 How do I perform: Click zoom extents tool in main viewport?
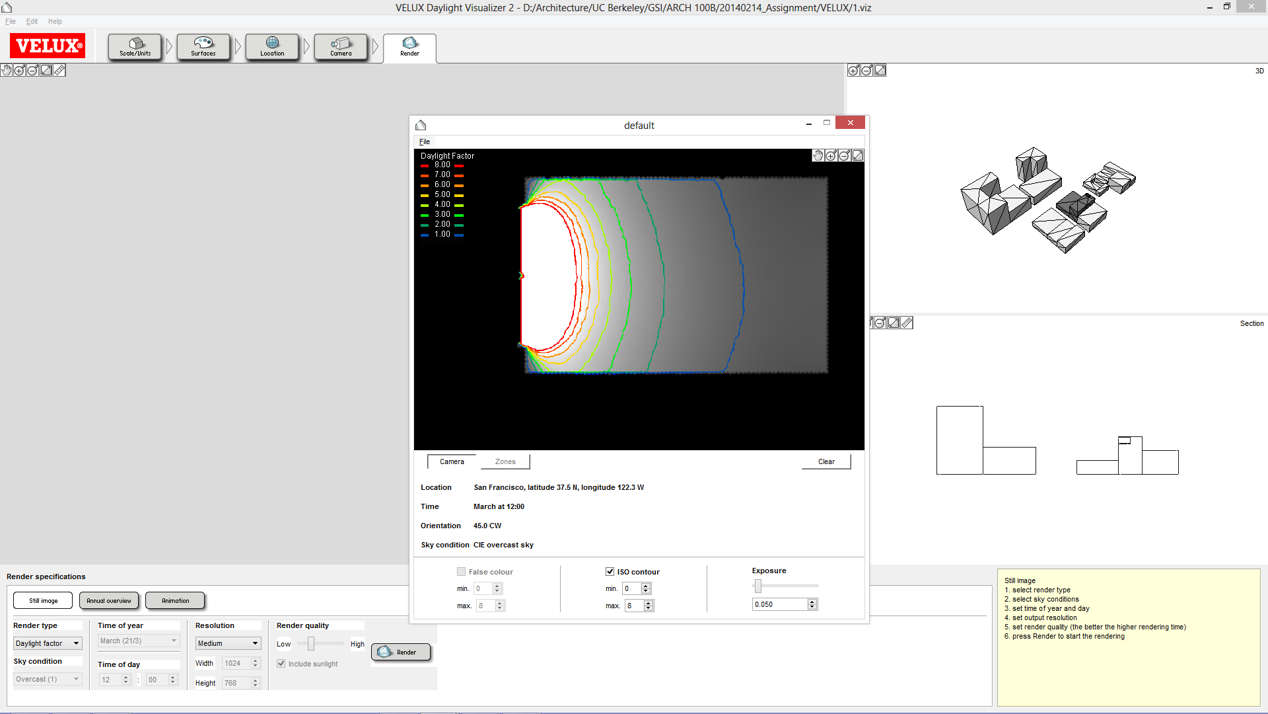(46, 71)
